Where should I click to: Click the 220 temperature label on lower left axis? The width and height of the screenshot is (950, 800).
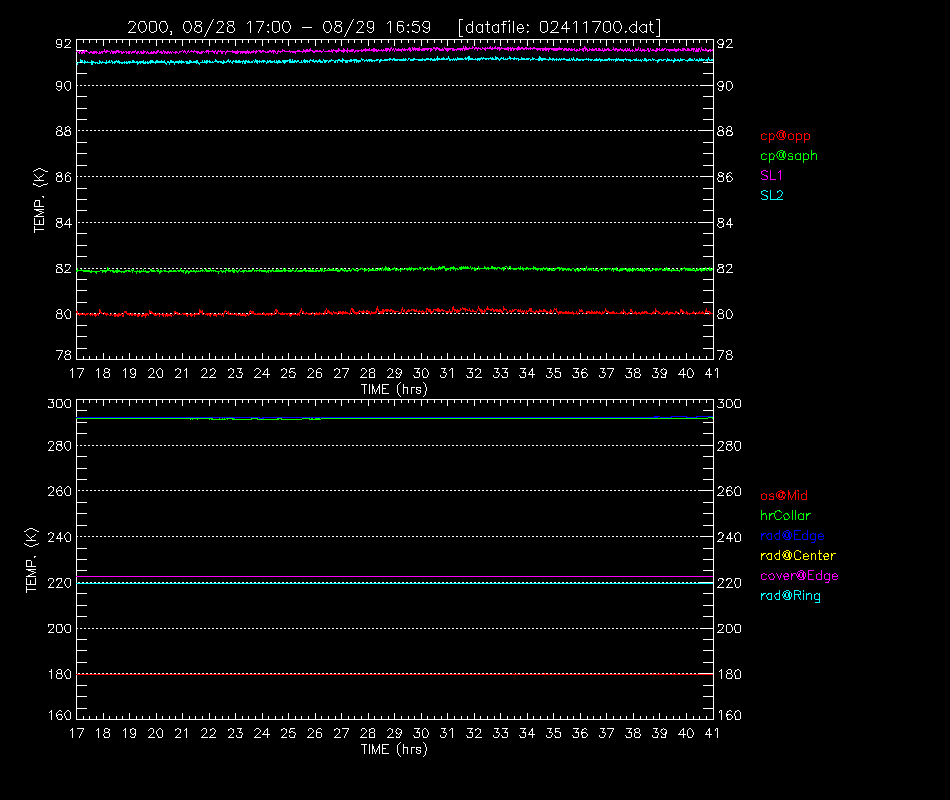point(59,584)
